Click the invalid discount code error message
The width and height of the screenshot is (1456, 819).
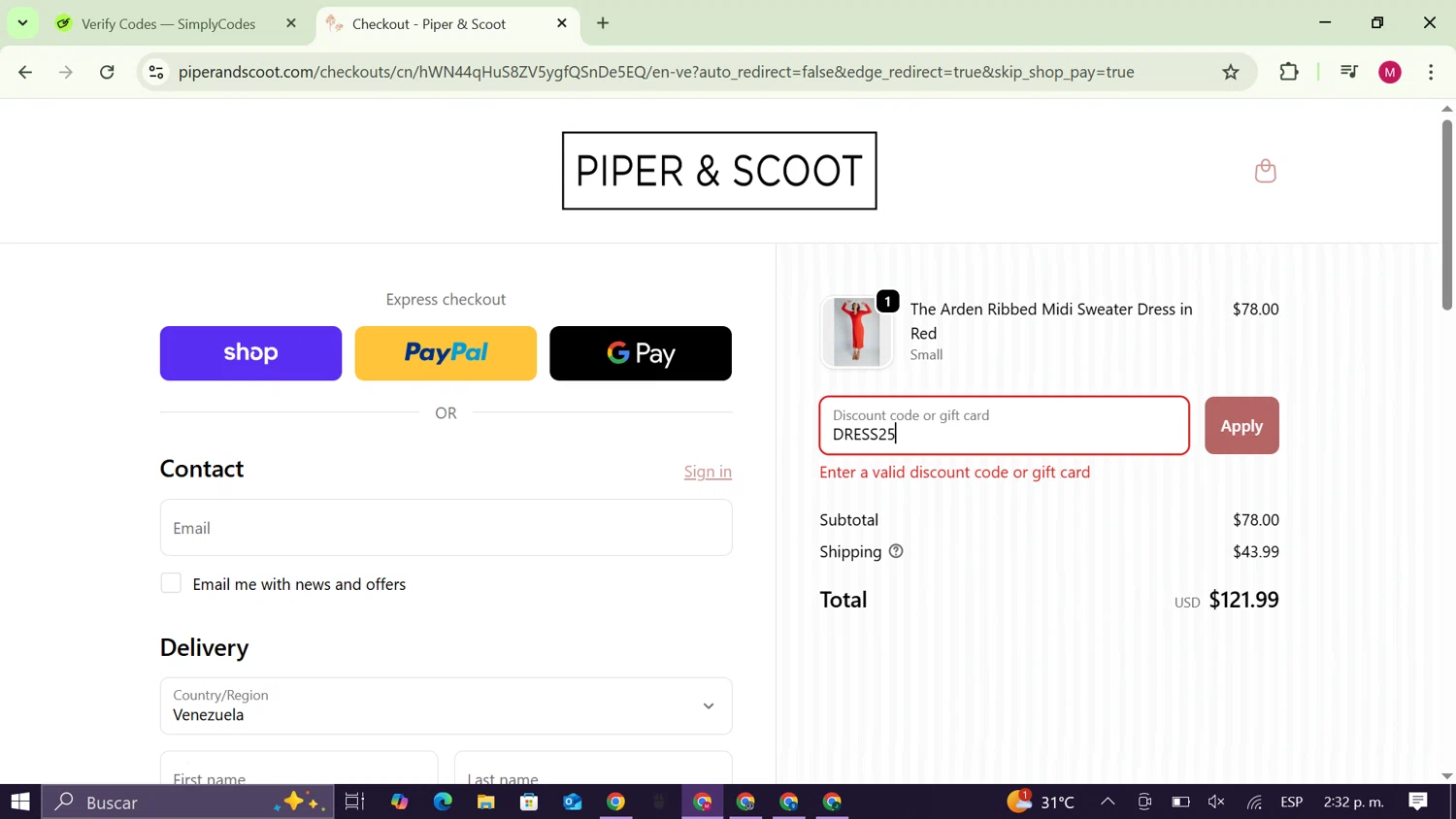coord(954,472)
